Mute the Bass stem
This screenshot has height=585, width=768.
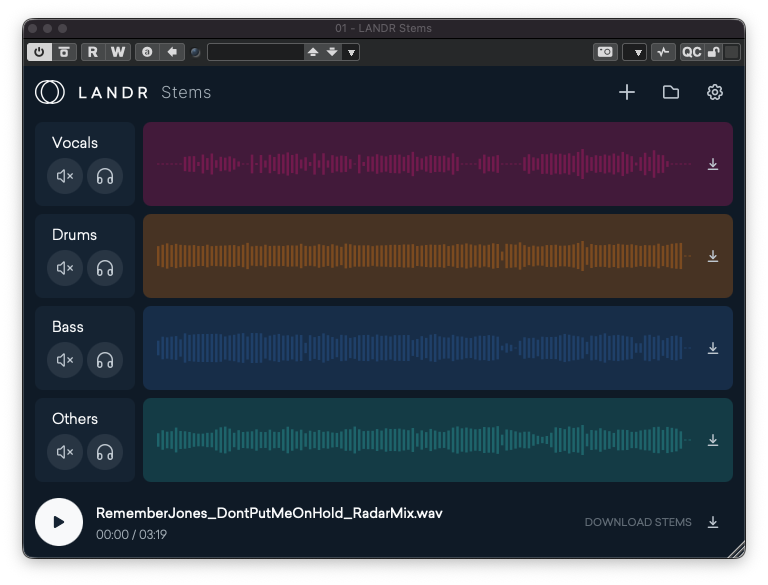tap(65, 360)
